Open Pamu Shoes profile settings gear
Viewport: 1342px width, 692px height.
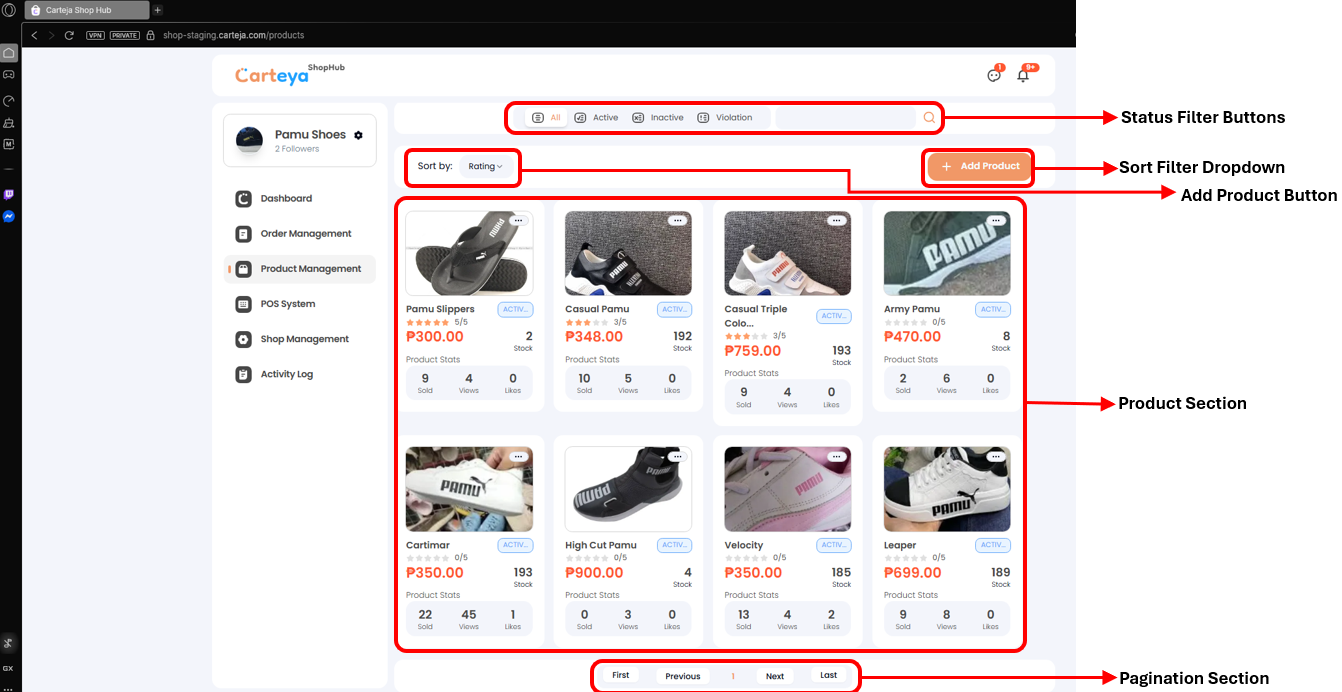tap(360, 133)
